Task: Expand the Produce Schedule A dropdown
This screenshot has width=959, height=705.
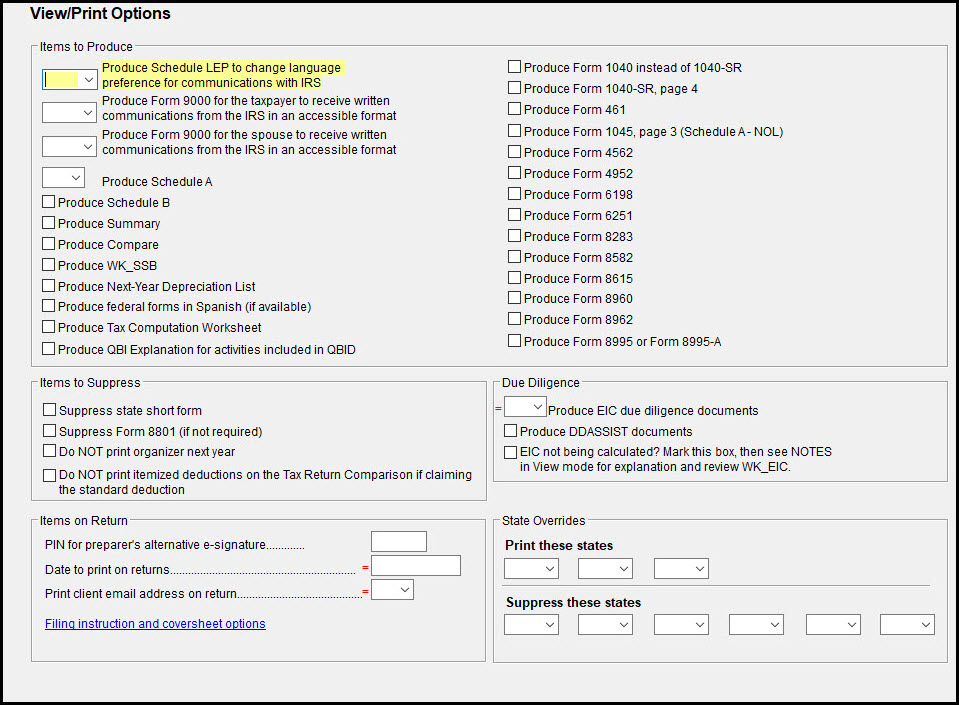Action: [63, 178]
